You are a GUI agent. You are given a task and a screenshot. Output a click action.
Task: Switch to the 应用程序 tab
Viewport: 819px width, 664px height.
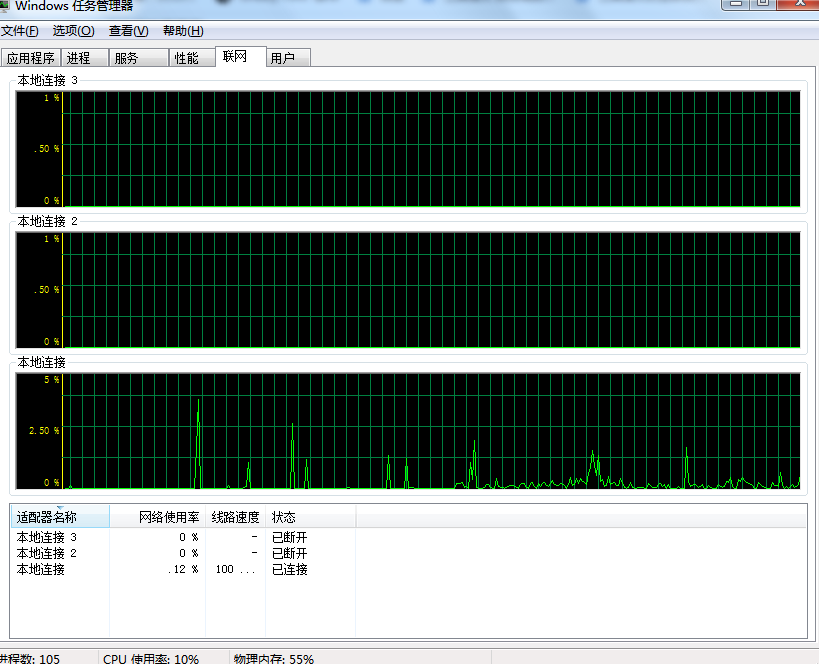click(31, 58)
